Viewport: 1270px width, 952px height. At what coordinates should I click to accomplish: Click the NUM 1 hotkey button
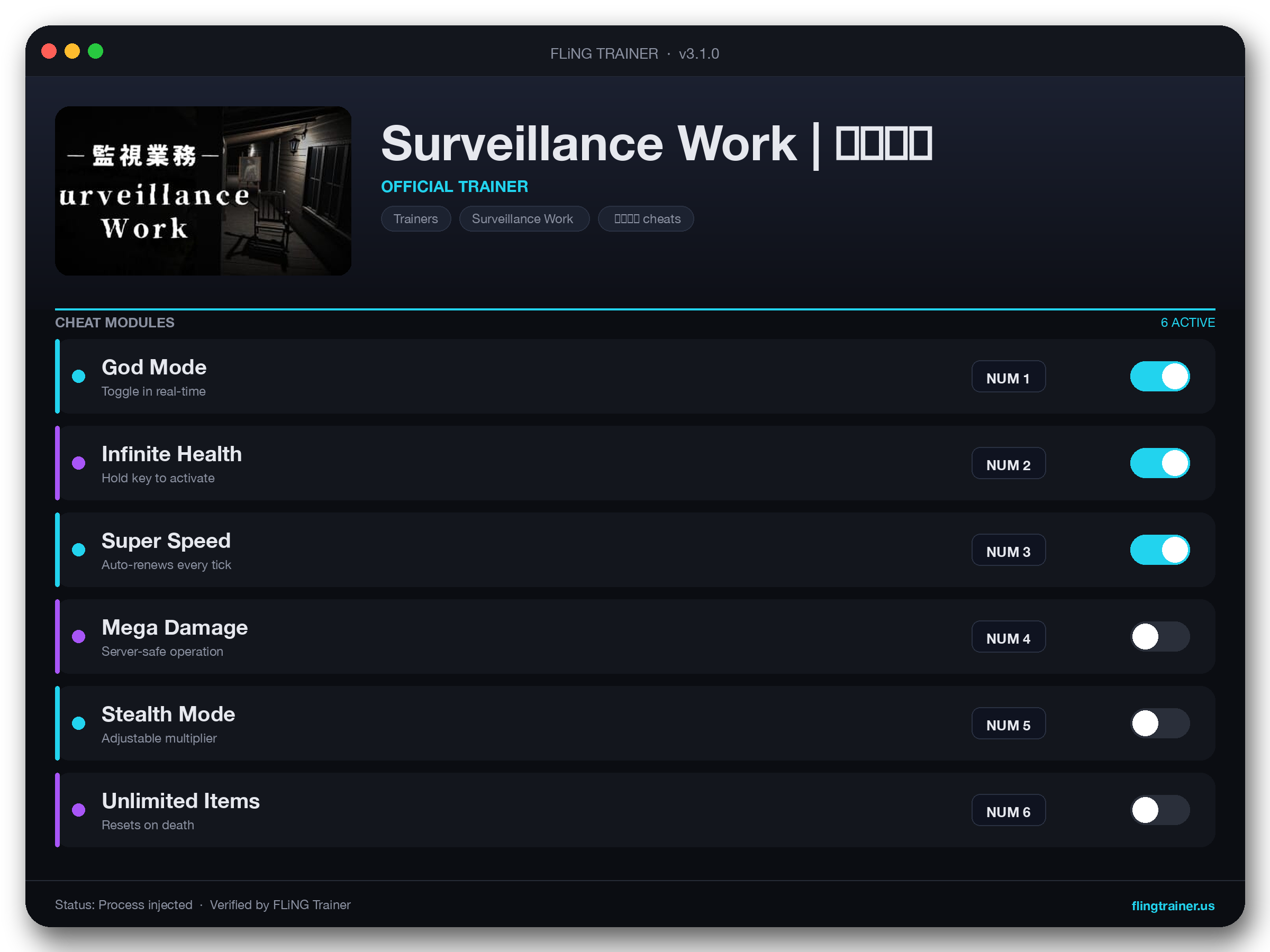[1008, 377]
